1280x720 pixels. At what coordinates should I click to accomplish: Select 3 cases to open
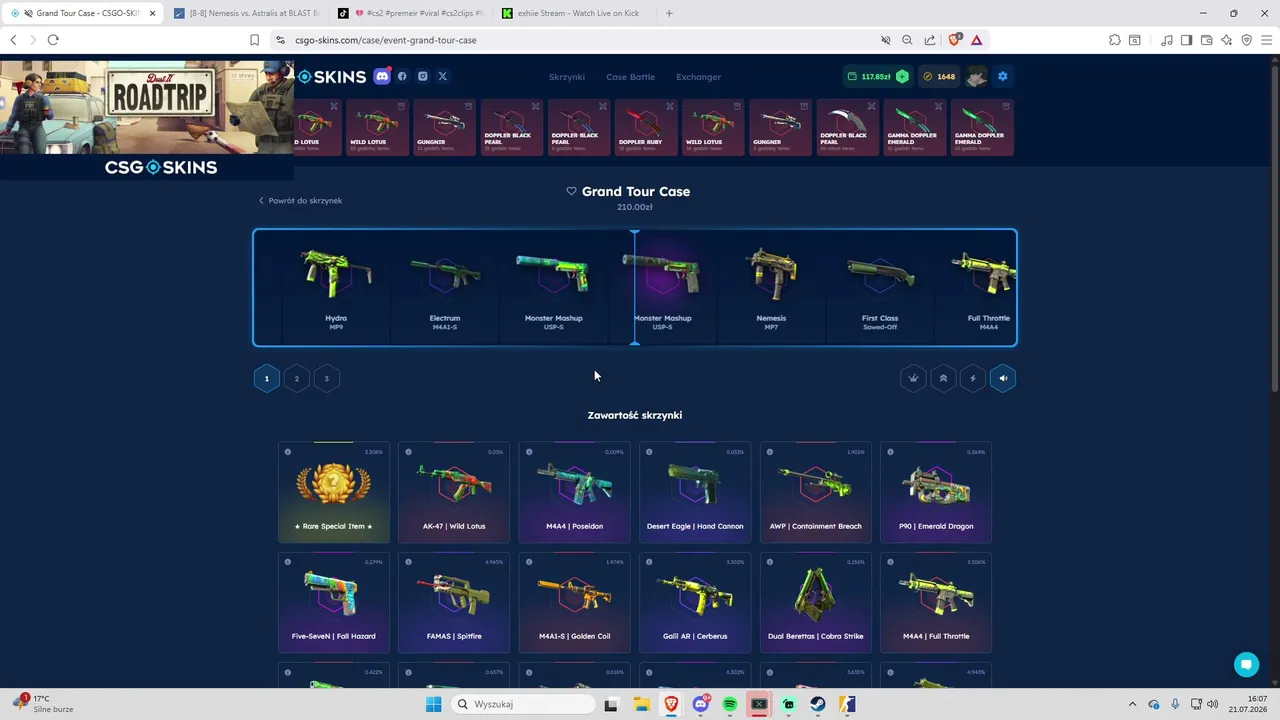326,378
